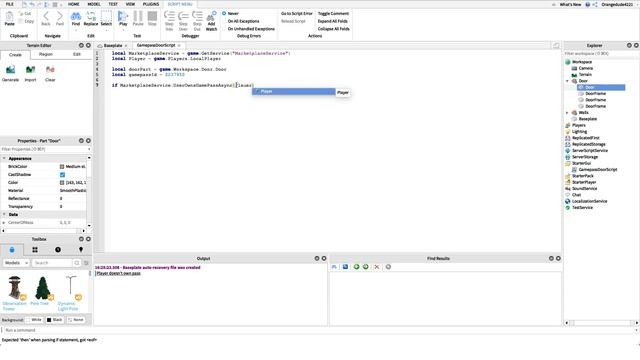Open Toolbox Marketplace tab icon
Viewport: 640px width, 360px height.
click(12, 250)
